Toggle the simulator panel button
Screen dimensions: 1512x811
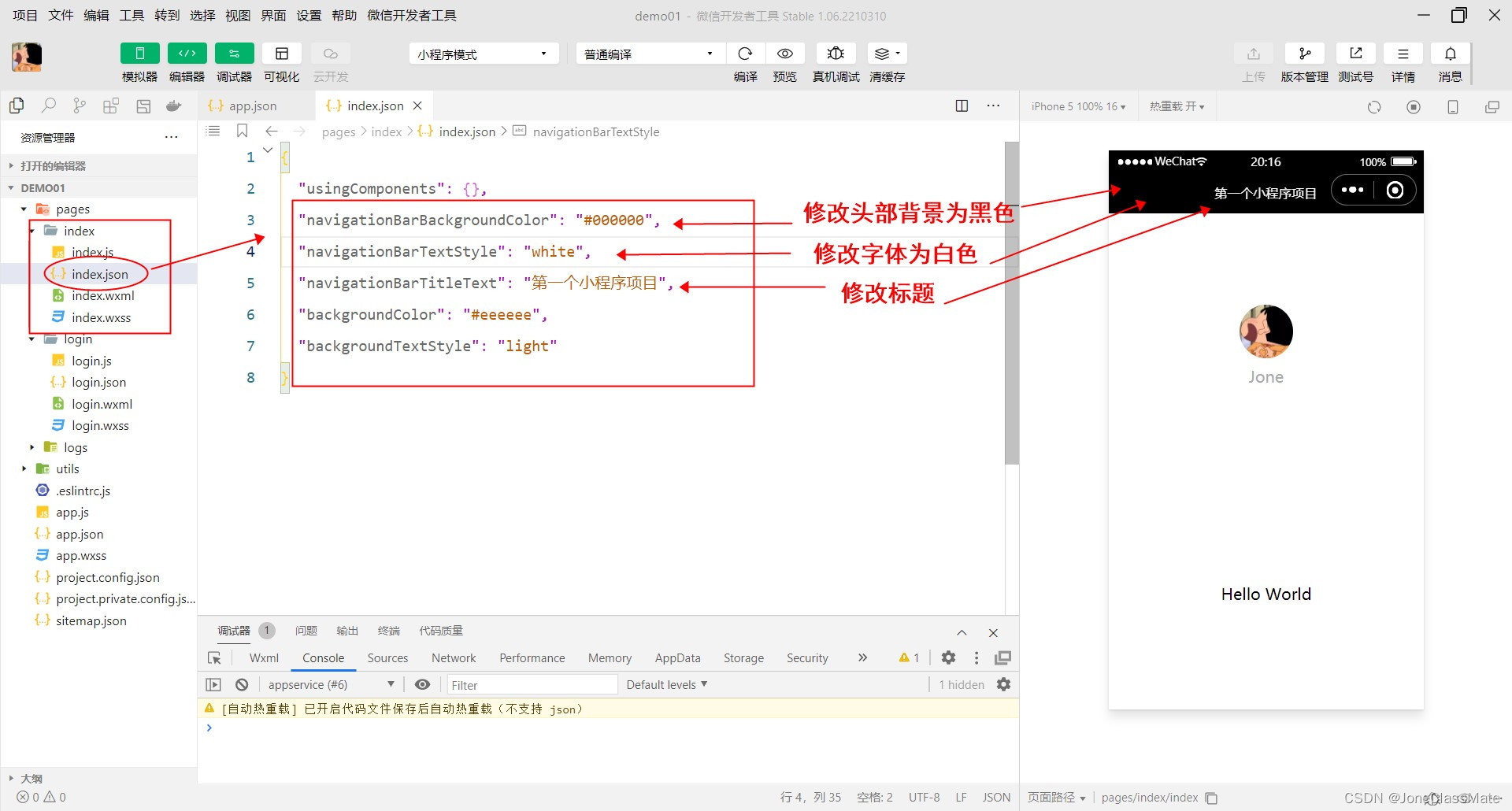[140, 54]
